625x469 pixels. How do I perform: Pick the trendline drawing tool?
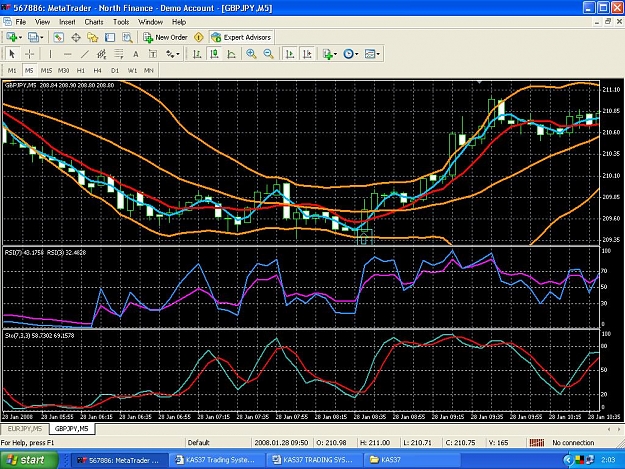point(85,54)
